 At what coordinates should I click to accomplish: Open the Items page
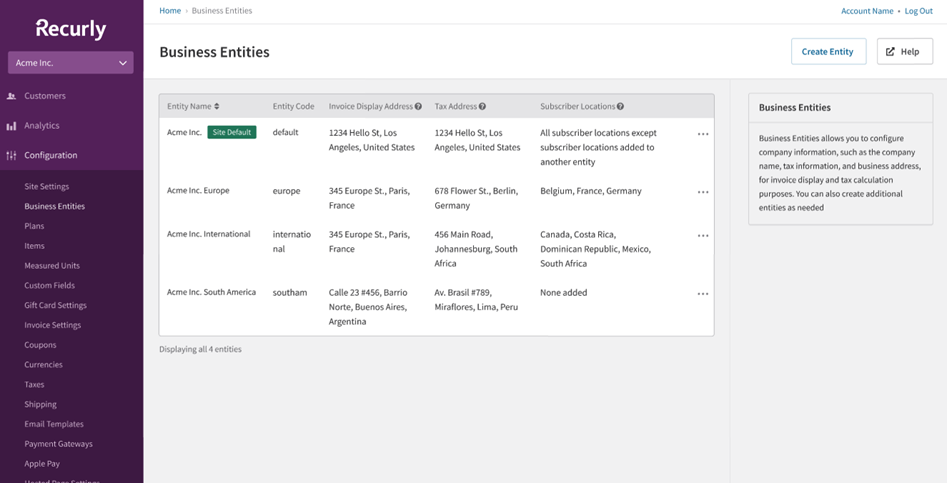coord(34,246)
